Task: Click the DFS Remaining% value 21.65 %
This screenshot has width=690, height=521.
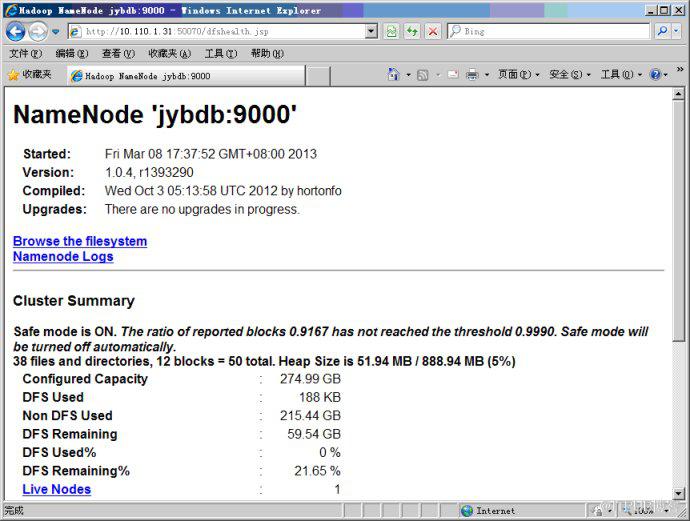Action: click(317, 471)
